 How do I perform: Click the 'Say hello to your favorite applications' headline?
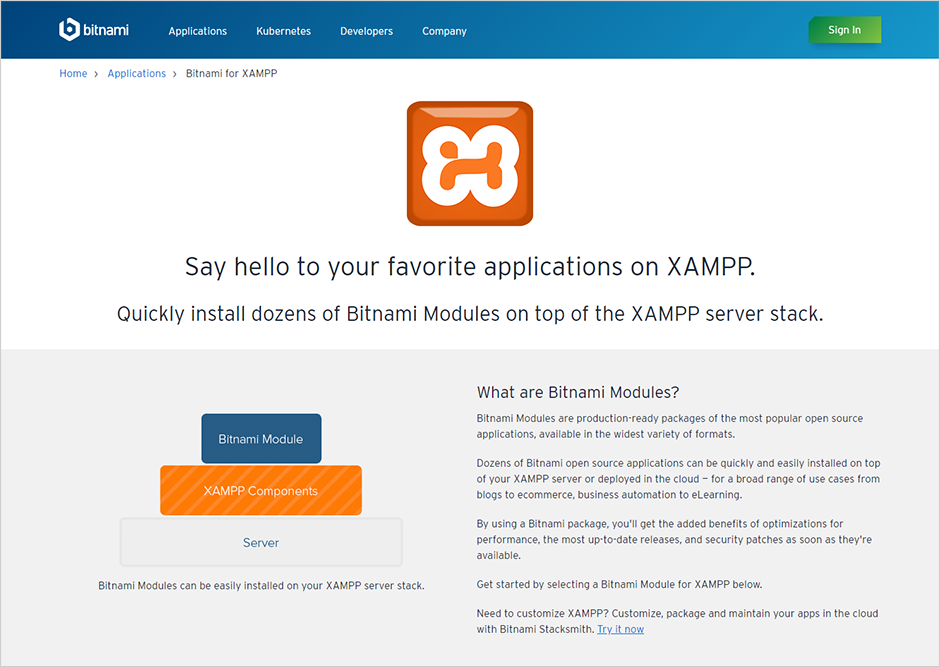(x=469, y=267)
